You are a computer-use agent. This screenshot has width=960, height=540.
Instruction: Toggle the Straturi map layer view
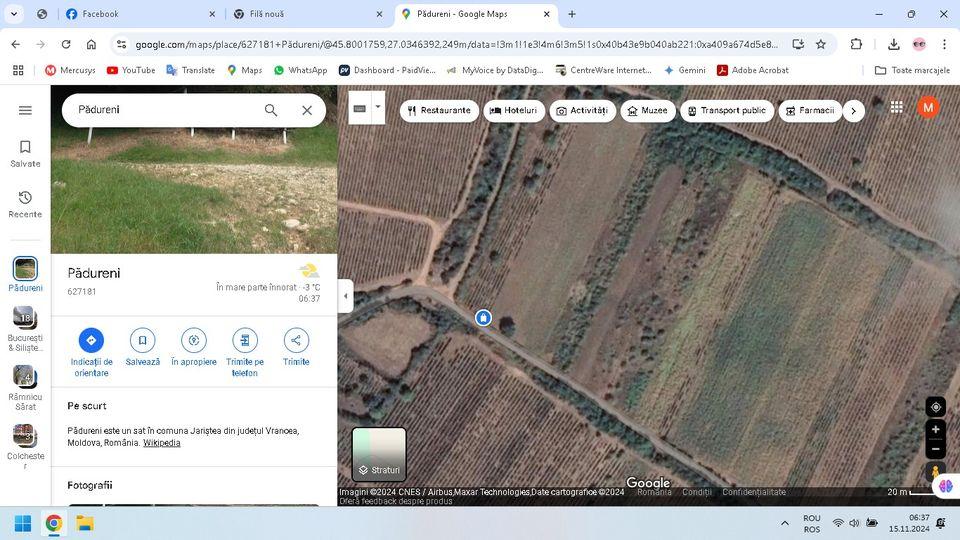(379, 454)
